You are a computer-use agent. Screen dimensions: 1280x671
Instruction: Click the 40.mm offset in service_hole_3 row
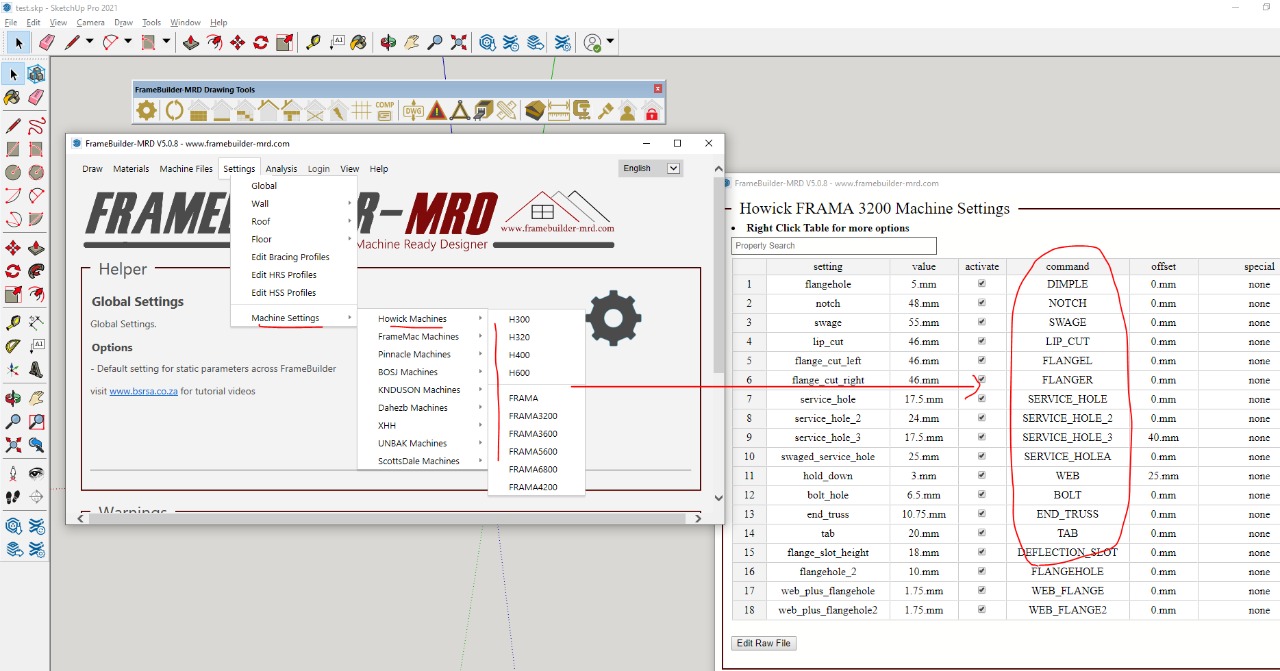(1163, 437)
